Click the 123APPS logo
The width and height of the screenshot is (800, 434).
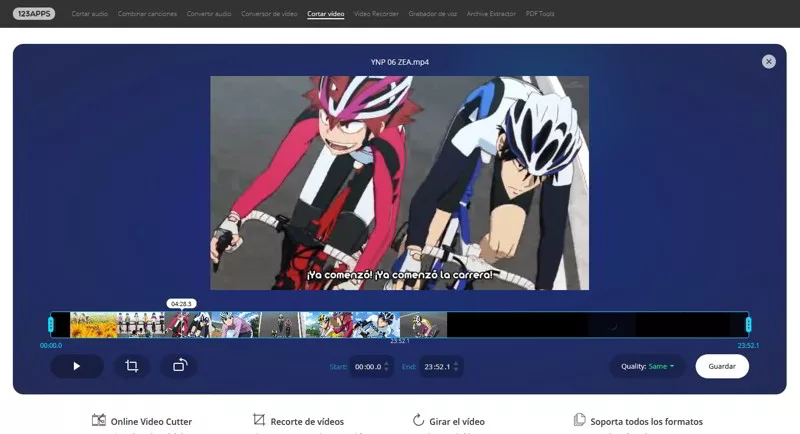pos(37,14)
